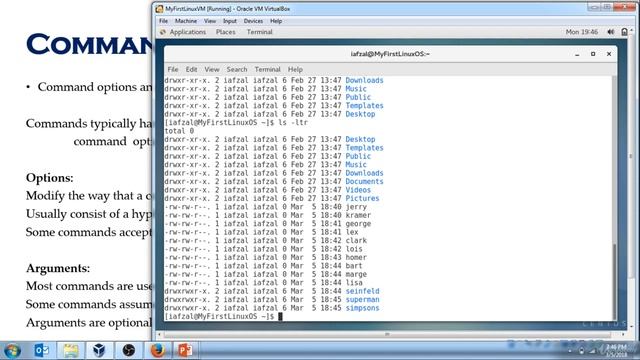
Task: Minimize the terminal window
Action: pyautogui.click(x=577, y=54)
